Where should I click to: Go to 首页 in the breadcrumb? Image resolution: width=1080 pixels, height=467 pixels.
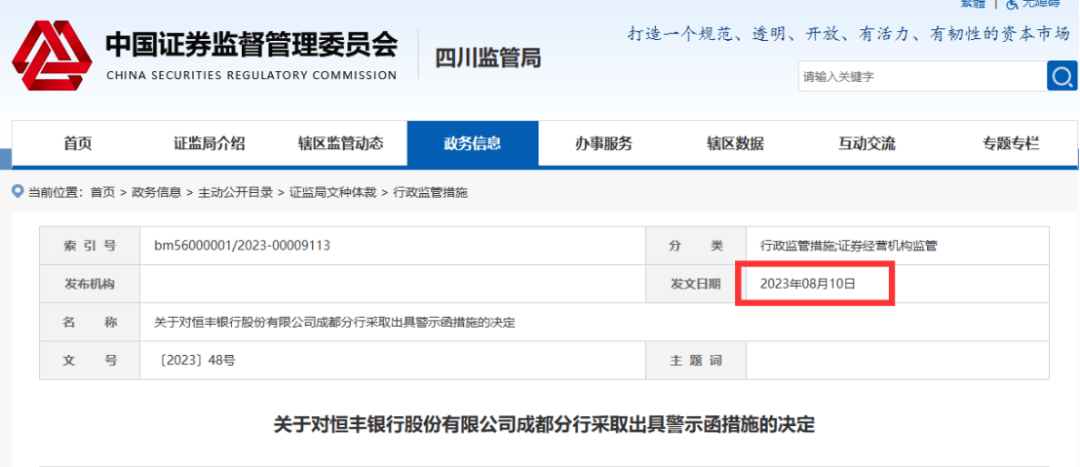pos(103,193)
